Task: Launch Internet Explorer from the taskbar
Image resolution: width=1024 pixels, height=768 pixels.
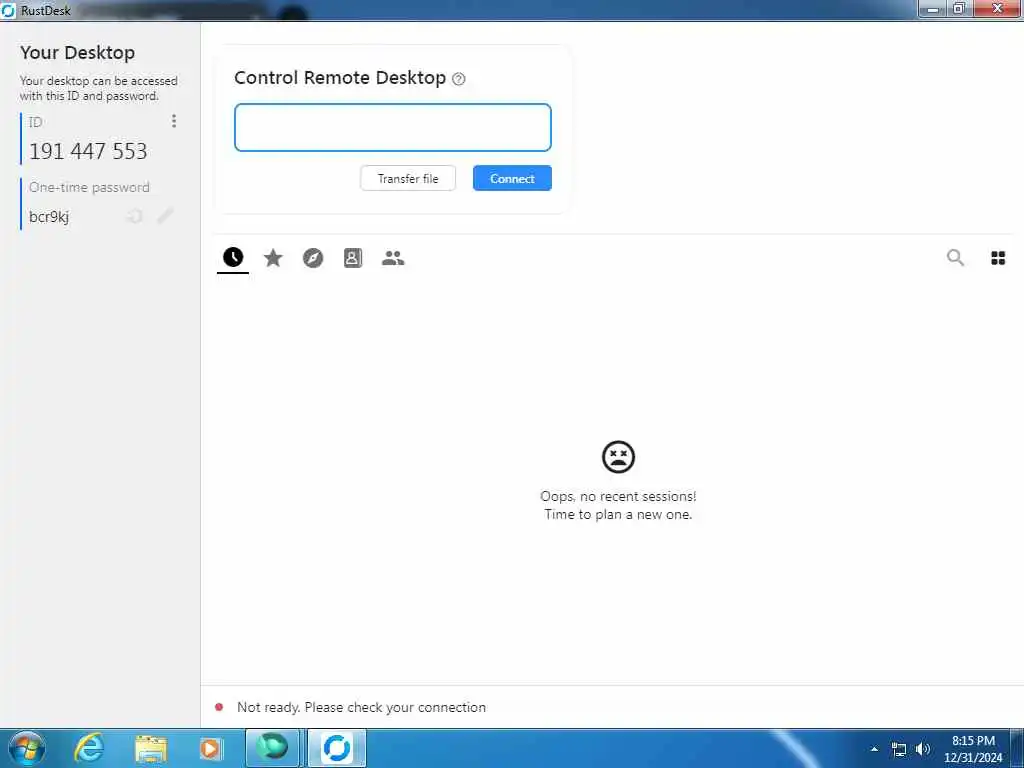Action: (x=88, y=748)
